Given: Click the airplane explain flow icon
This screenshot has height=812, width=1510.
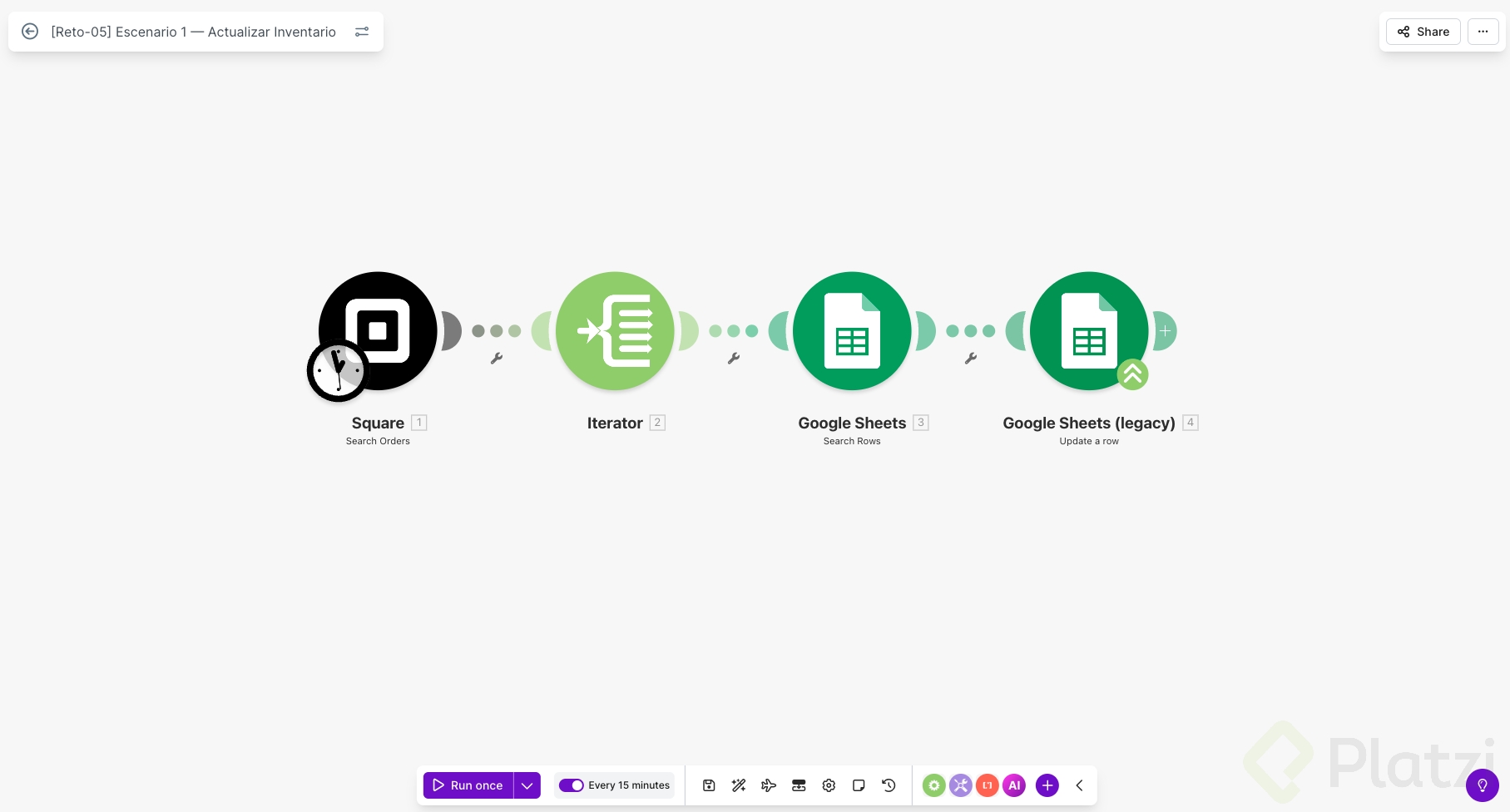Looking at the screenshot, I should click(769, 785).
